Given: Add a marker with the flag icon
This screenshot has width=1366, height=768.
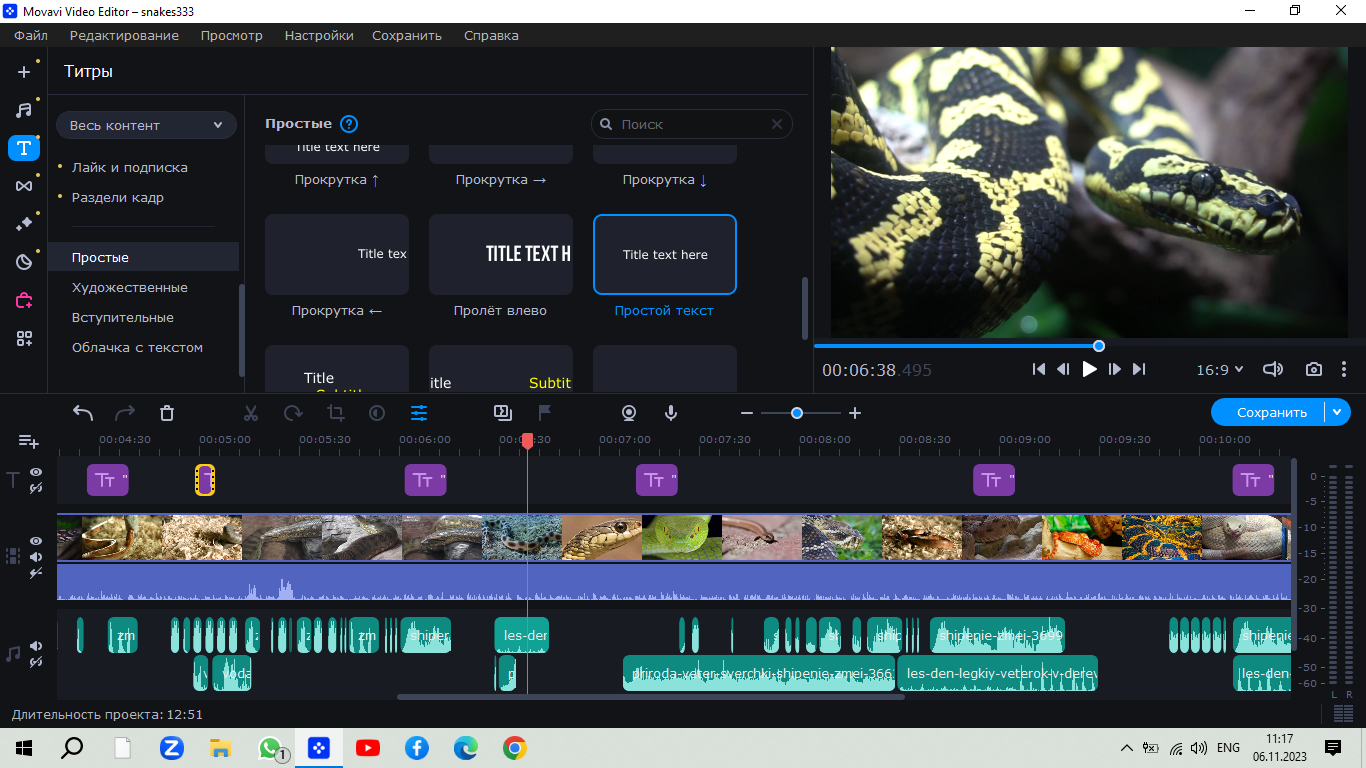Looking at the screenshot, I should (545, 412).
